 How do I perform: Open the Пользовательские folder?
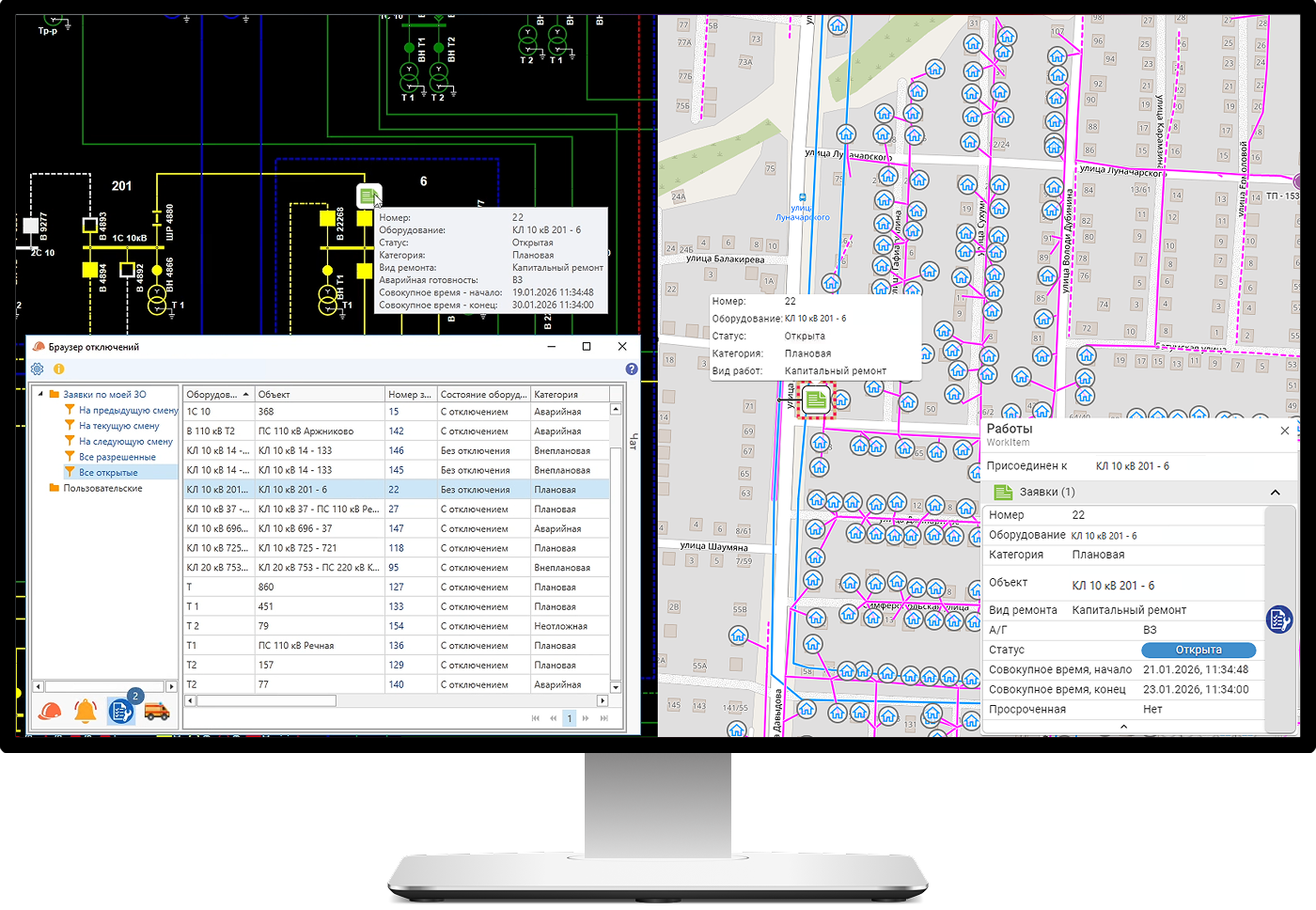point(102,489)
